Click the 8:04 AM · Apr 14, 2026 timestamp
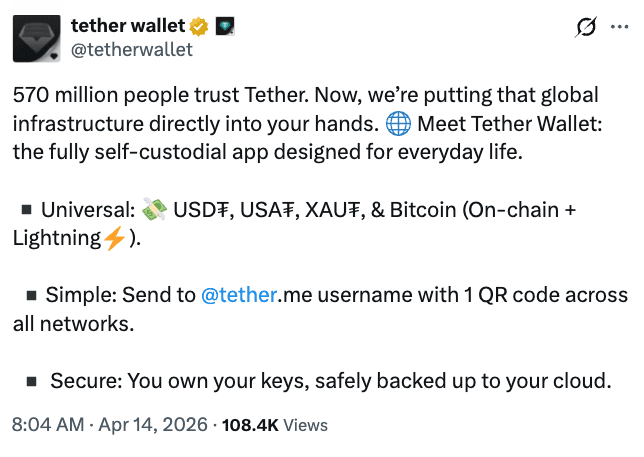The width and height of the screenshot is (644, 457). (x=110, y=424)
